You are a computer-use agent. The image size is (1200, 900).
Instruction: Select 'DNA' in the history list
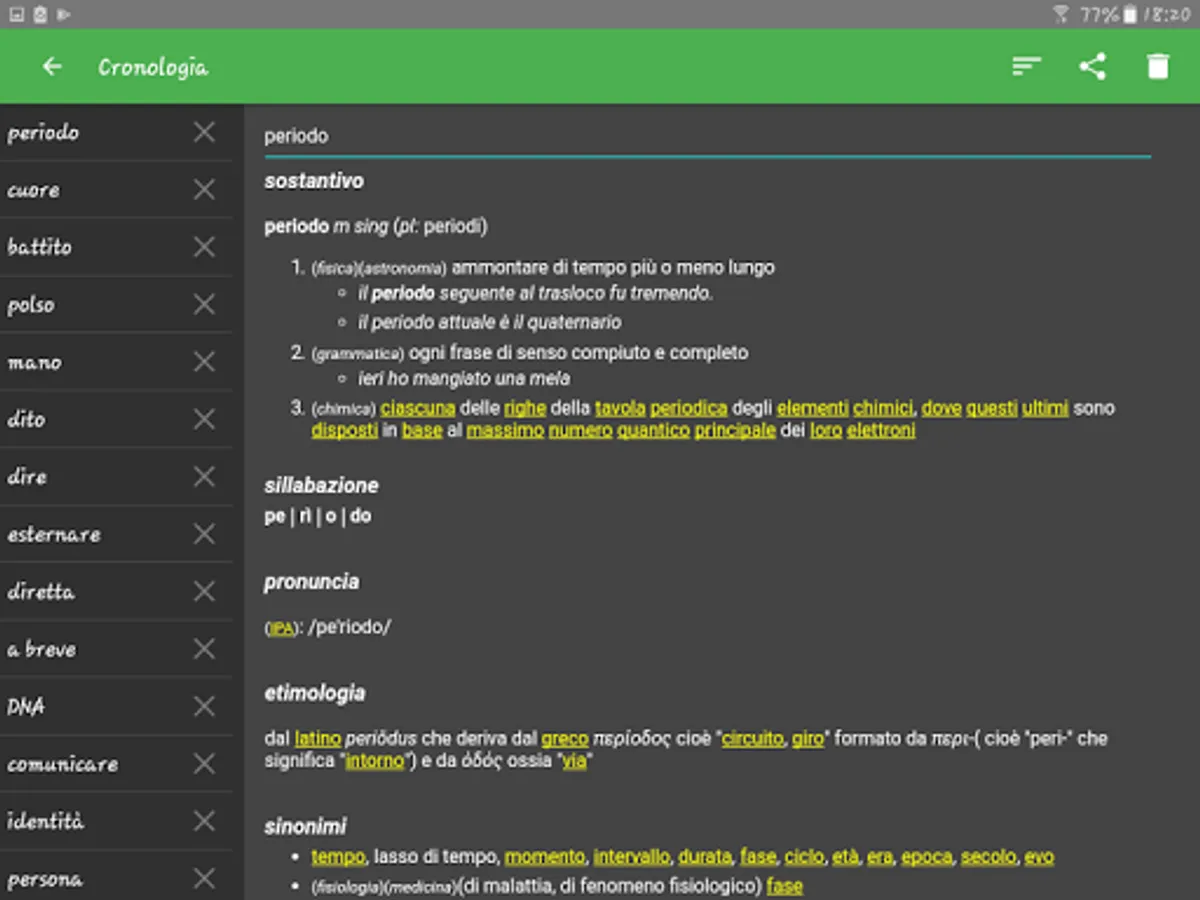coord(26,707)
